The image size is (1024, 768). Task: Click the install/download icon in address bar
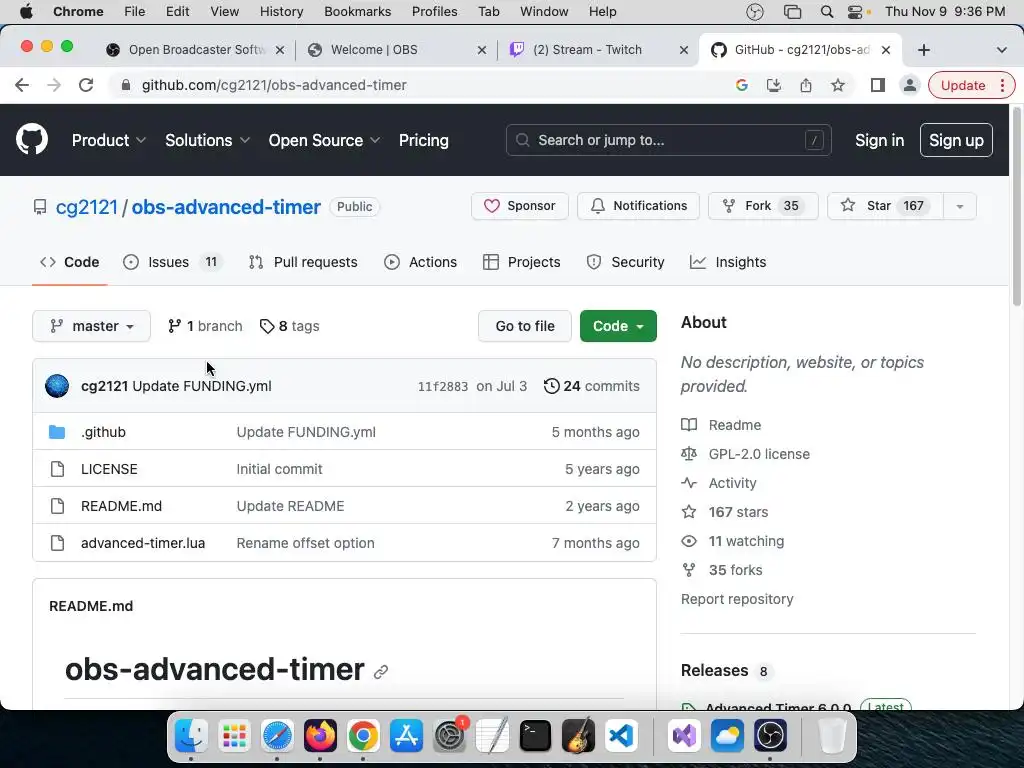point(774,85)
